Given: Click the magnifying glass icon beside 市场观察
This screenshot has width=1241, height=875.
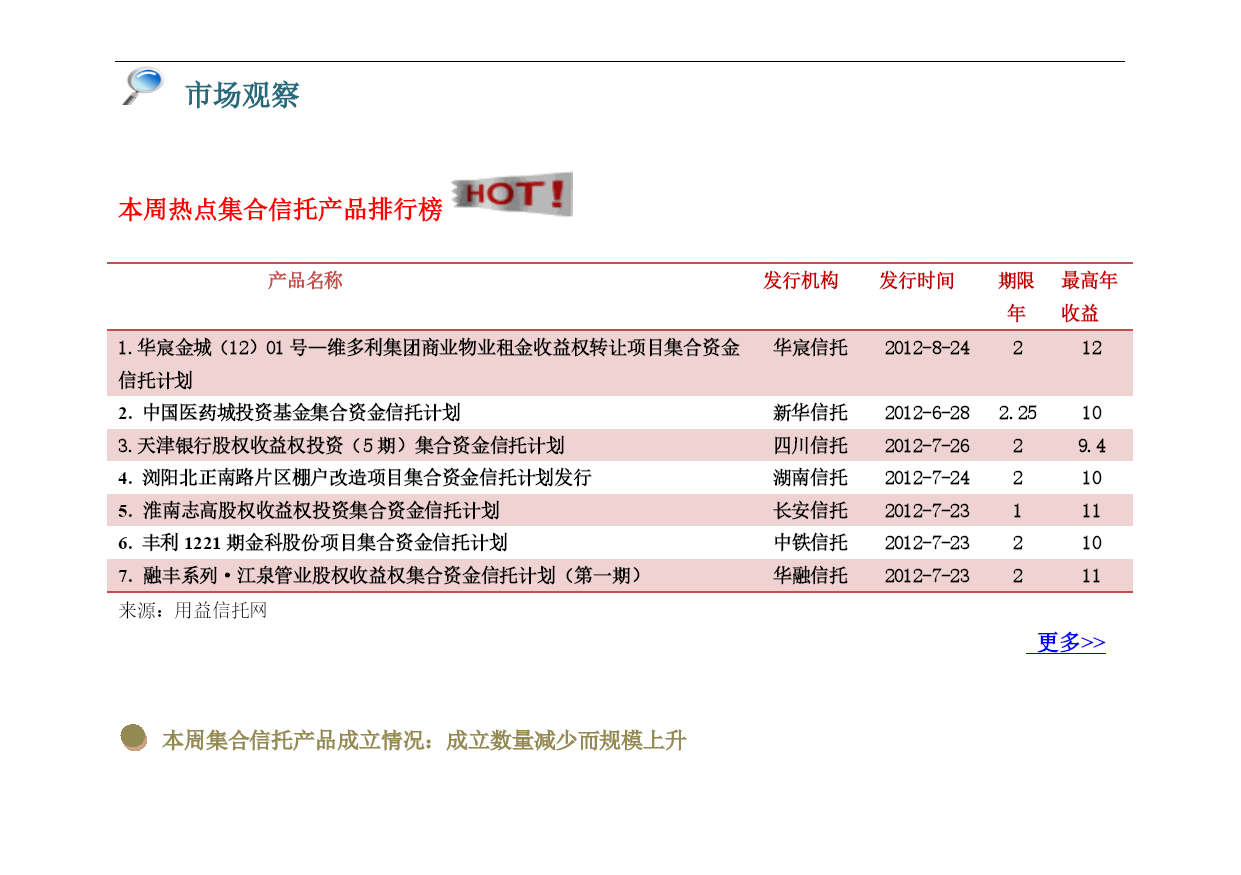Looking at the screenshot, I should 142,86.
